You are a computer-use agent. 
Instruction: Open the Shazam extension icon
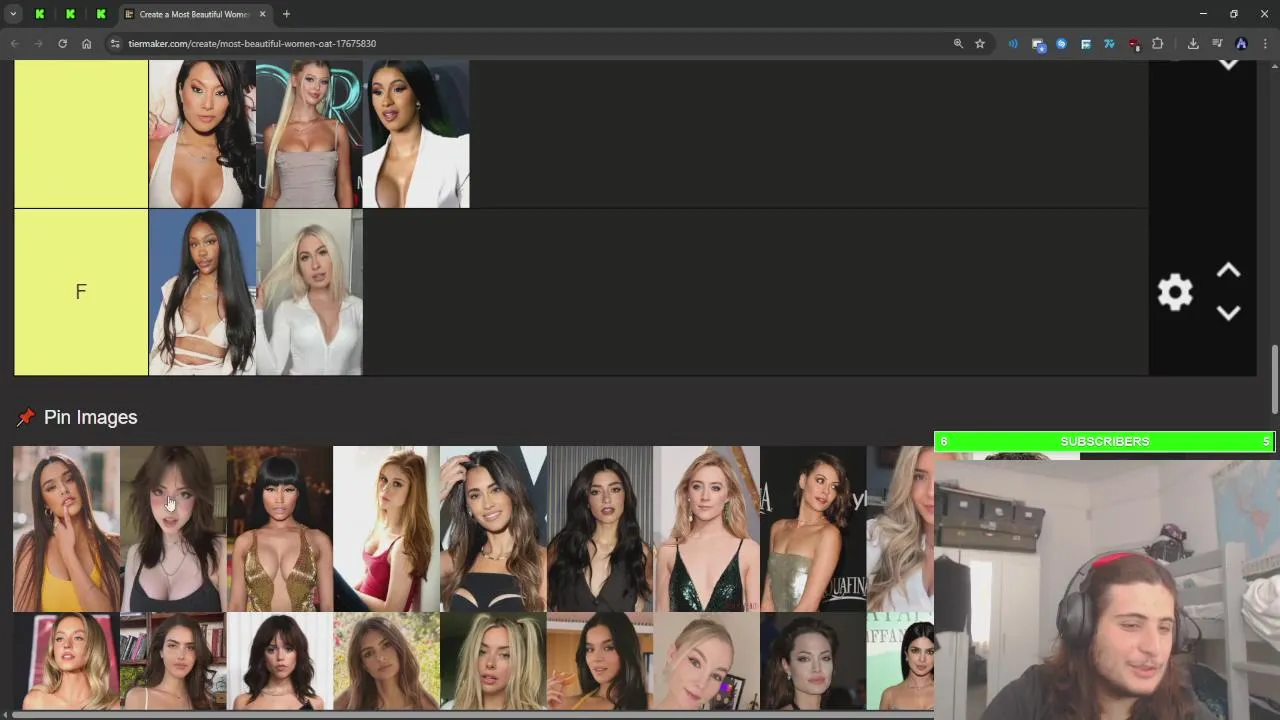pyautogui.click(x=1061, y=44)
